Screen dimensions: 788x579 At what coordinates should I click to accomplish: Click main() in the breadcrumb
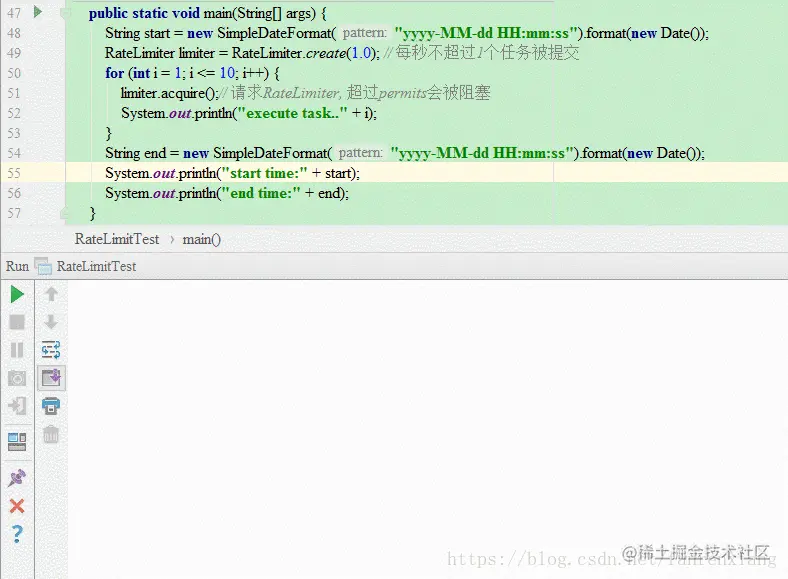pyautogui.click(x=202, y=239)
